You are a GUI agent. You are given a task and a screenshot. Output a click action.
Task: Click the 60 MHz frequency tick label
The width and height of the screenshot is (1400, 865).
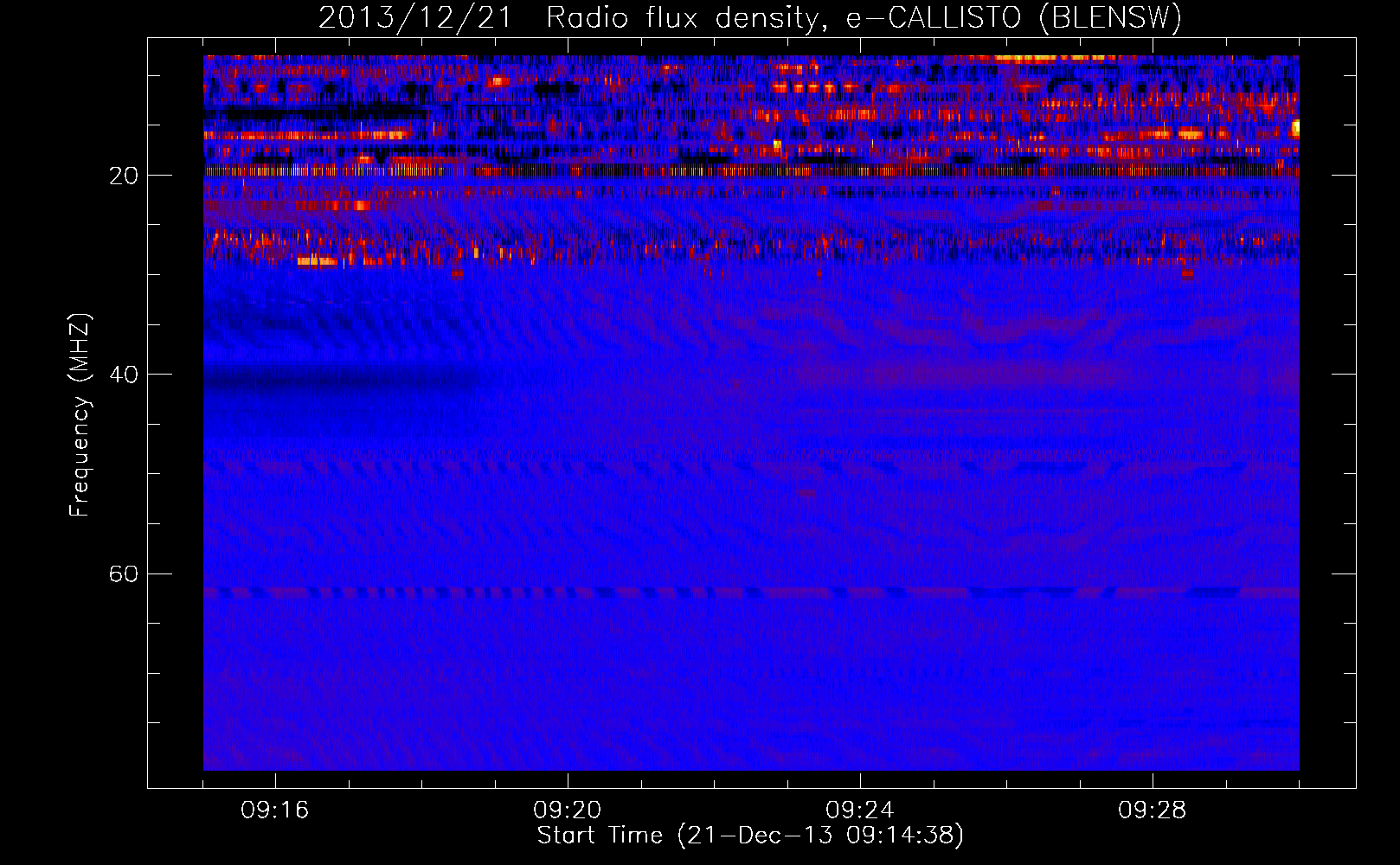click(x=124, y=574)
